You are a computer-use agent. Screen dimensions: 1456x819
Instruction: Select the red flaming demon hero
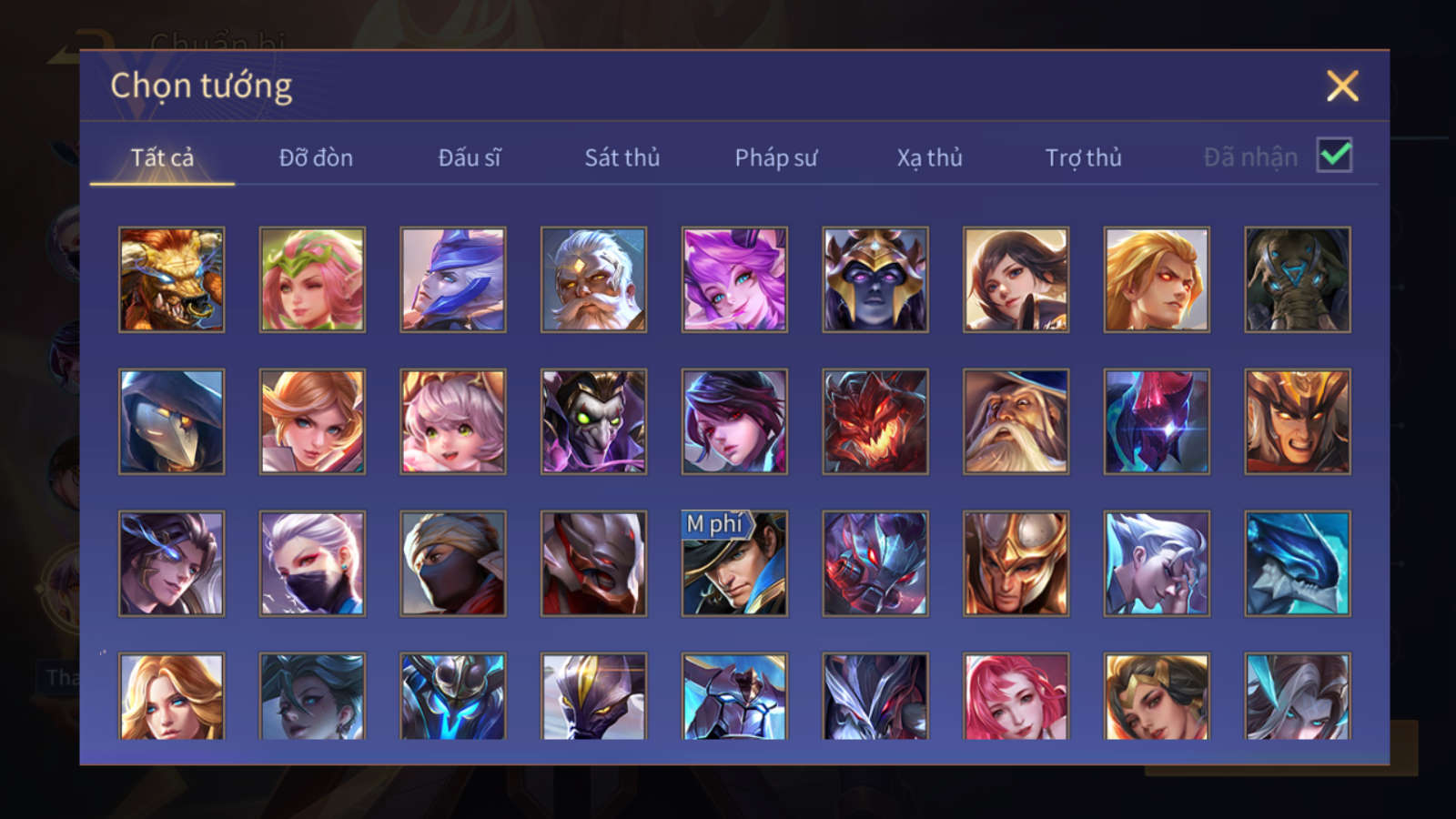click(x=875, y=421)
